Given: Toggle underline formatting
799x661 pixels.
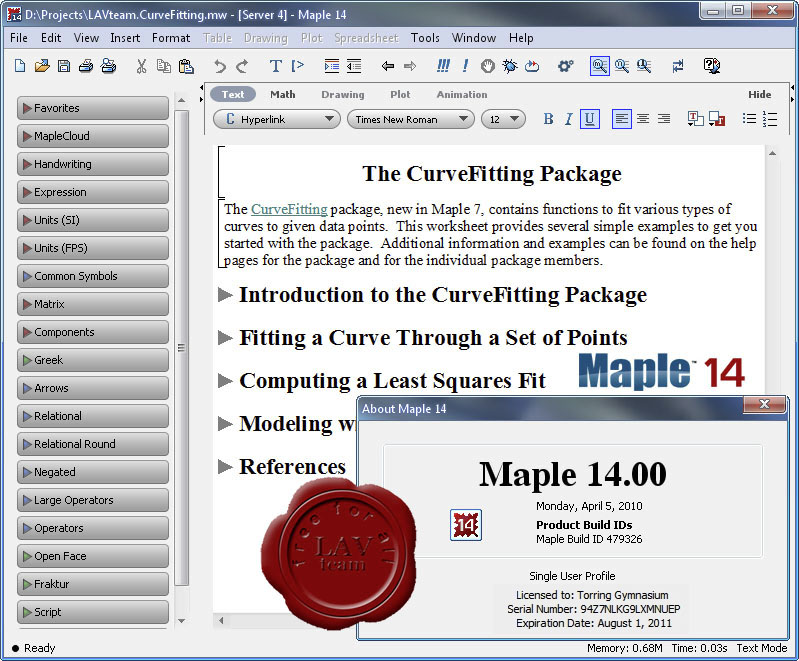Looking at the screenshot, I should point(590,119).
